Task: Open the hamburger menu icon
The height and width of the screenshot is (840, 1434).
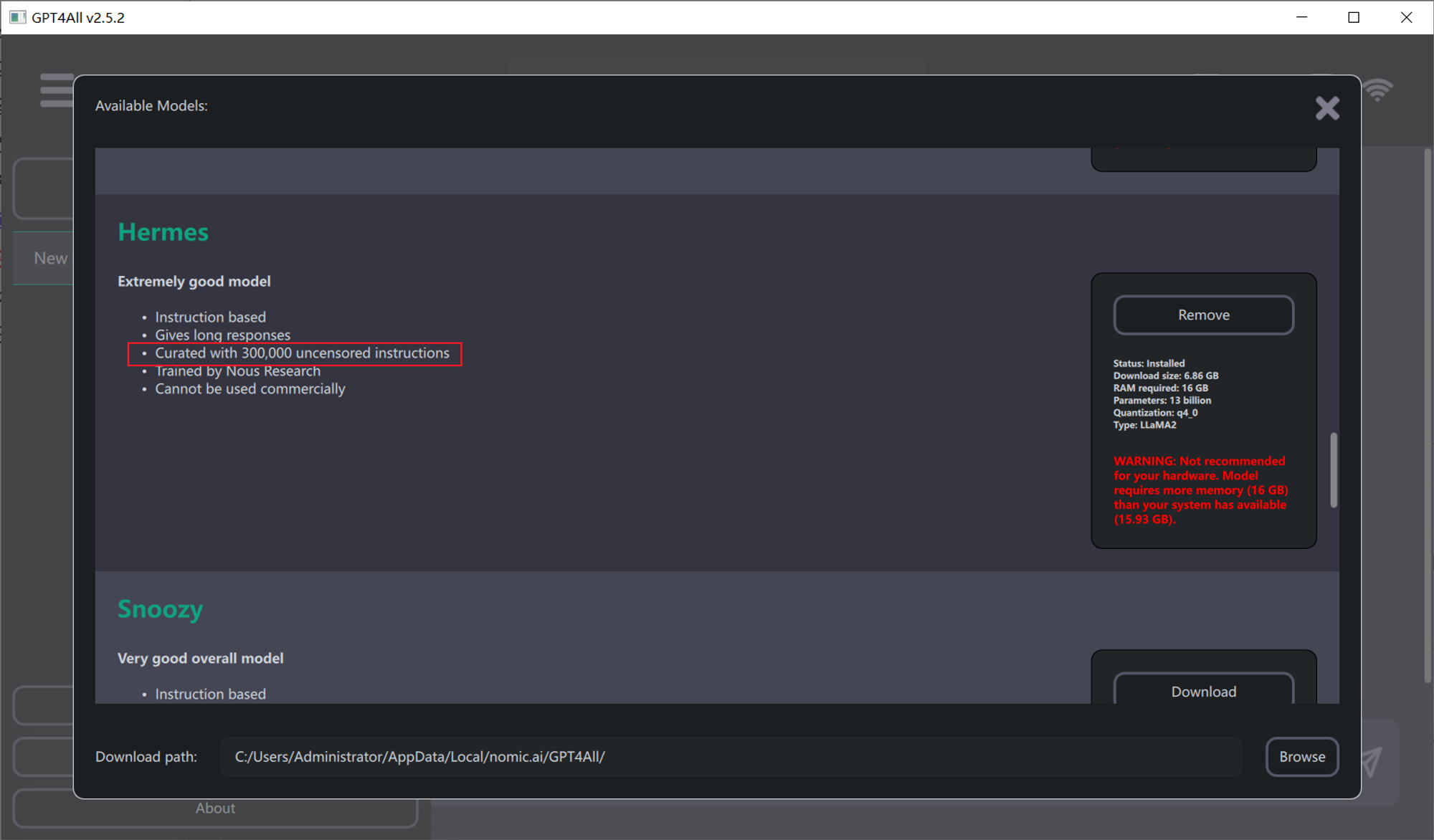Action: point(56,90)
